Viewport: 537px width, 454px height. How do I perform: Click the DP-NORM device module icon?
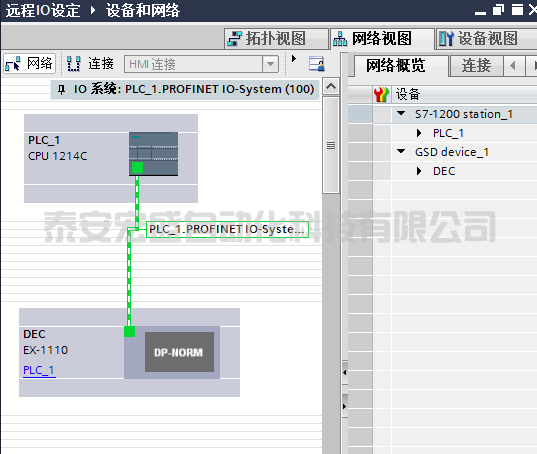point(179,352)
